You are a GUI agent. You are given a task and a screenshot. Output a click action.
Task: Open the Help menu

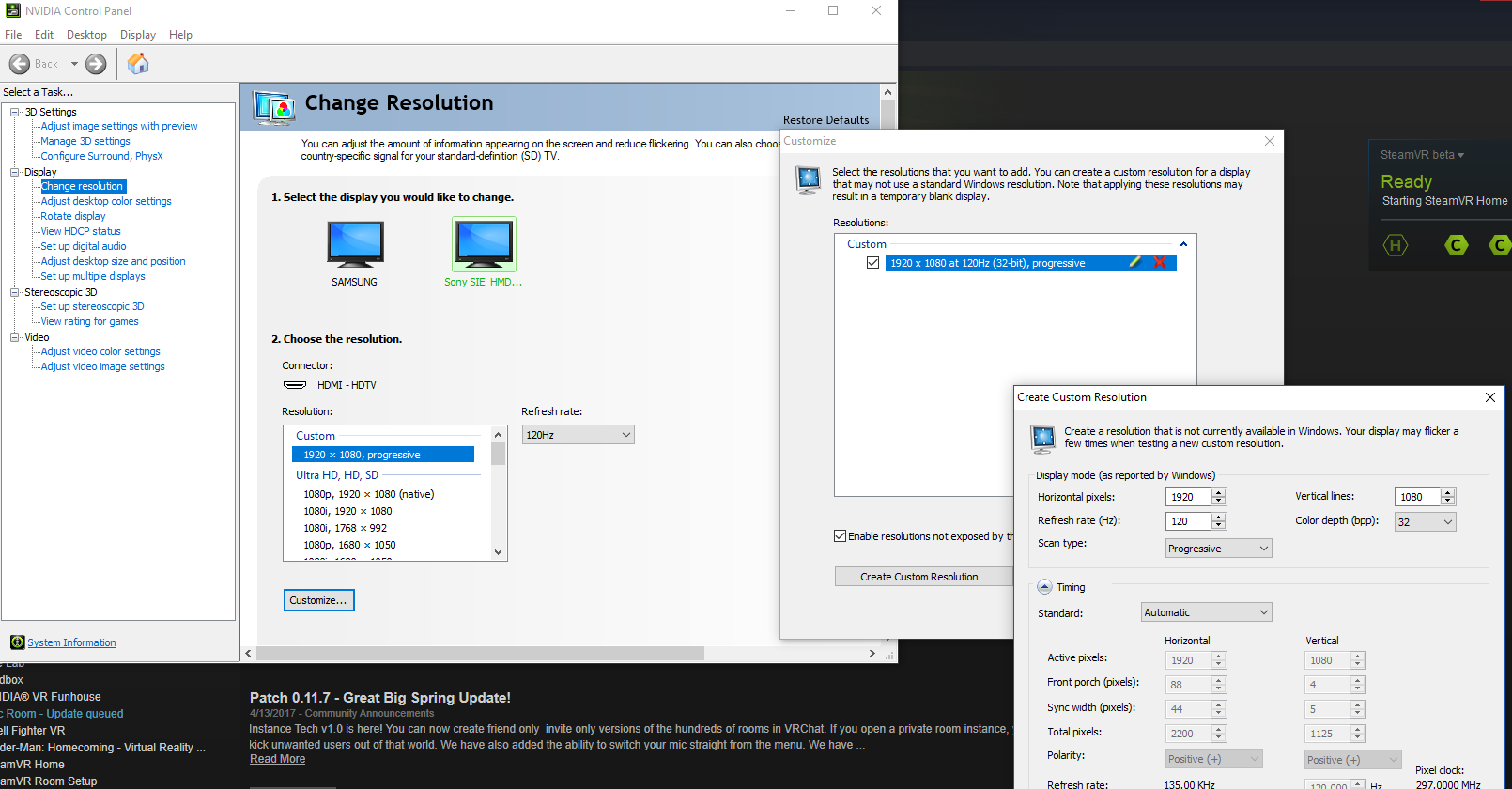coord(180,35)
